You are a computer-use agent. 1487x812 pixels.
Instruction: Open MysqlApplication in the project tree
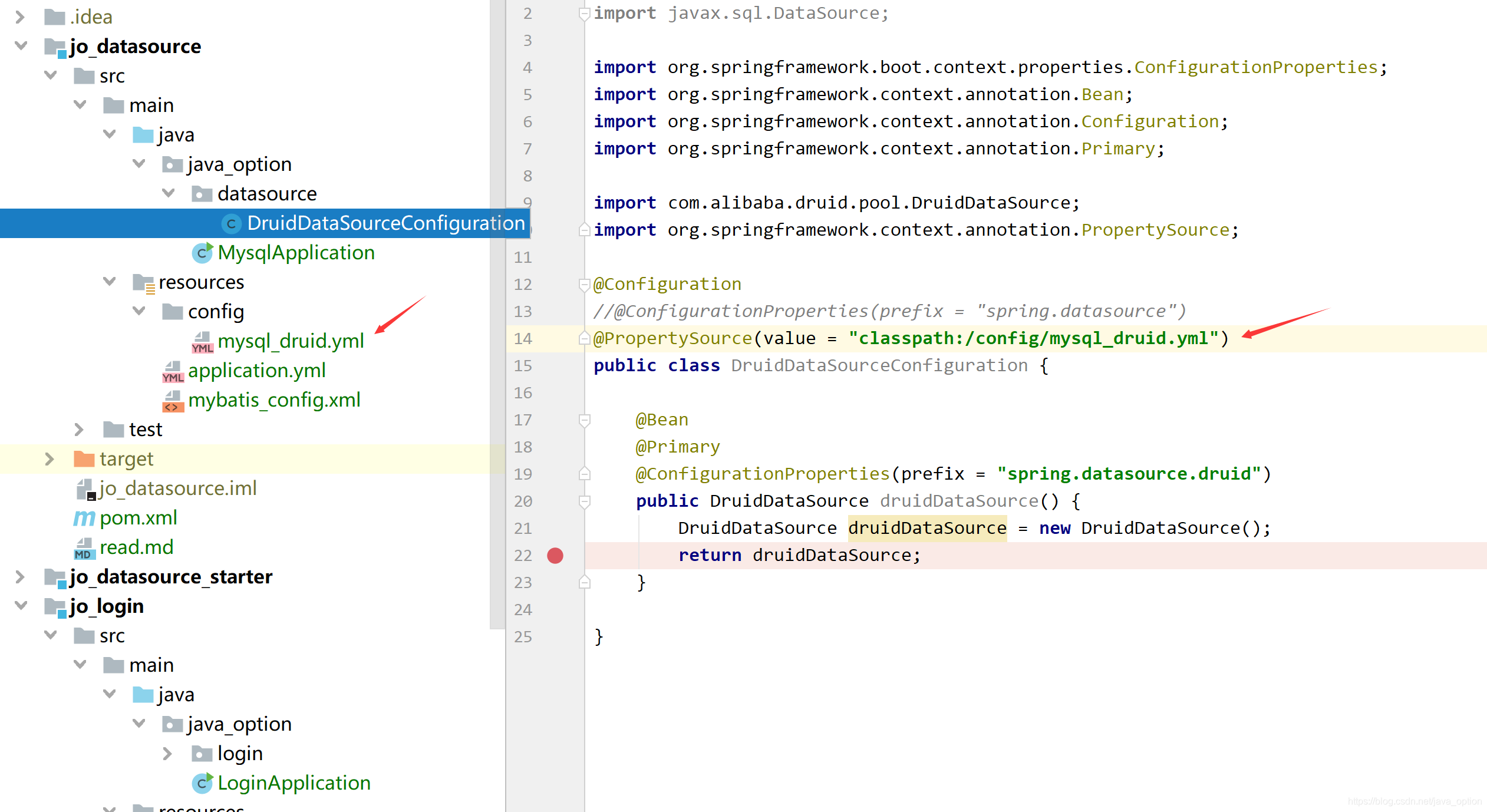click(296, 253)
